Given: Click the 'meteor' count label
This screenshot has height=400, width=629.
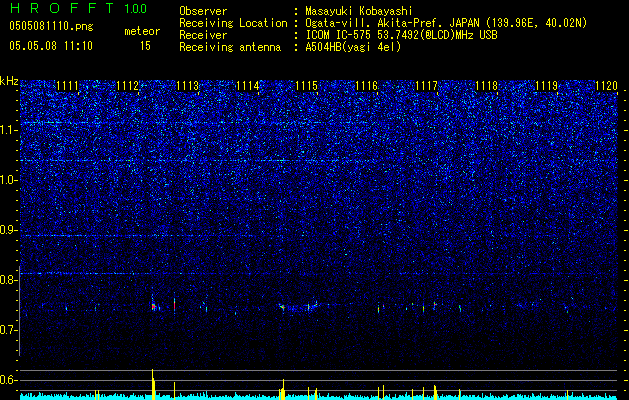Looking at the screenshot, I should [142, 31].
